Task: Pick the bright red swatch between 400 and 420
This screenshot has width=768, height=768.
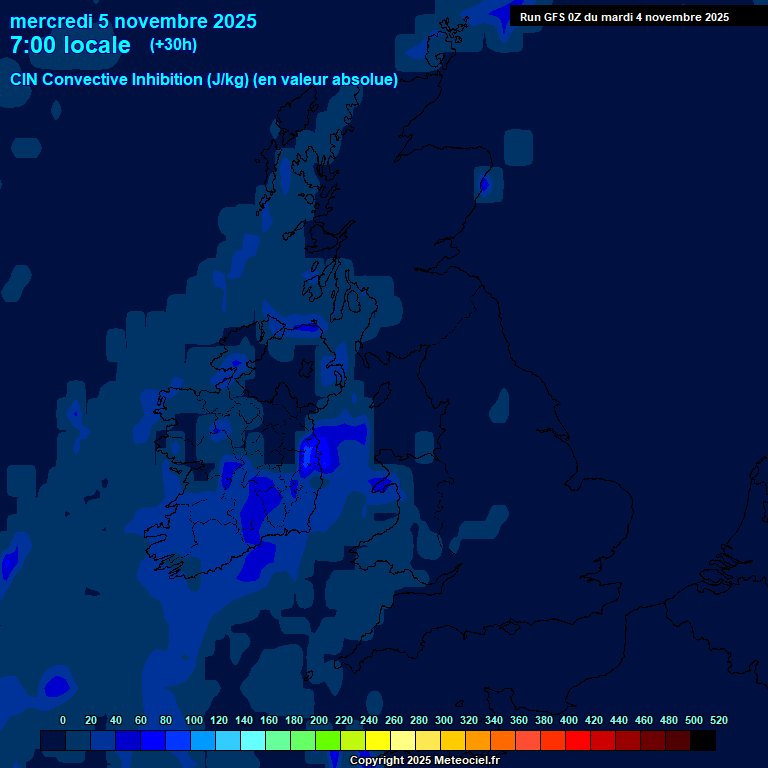Action: [578, 740]
